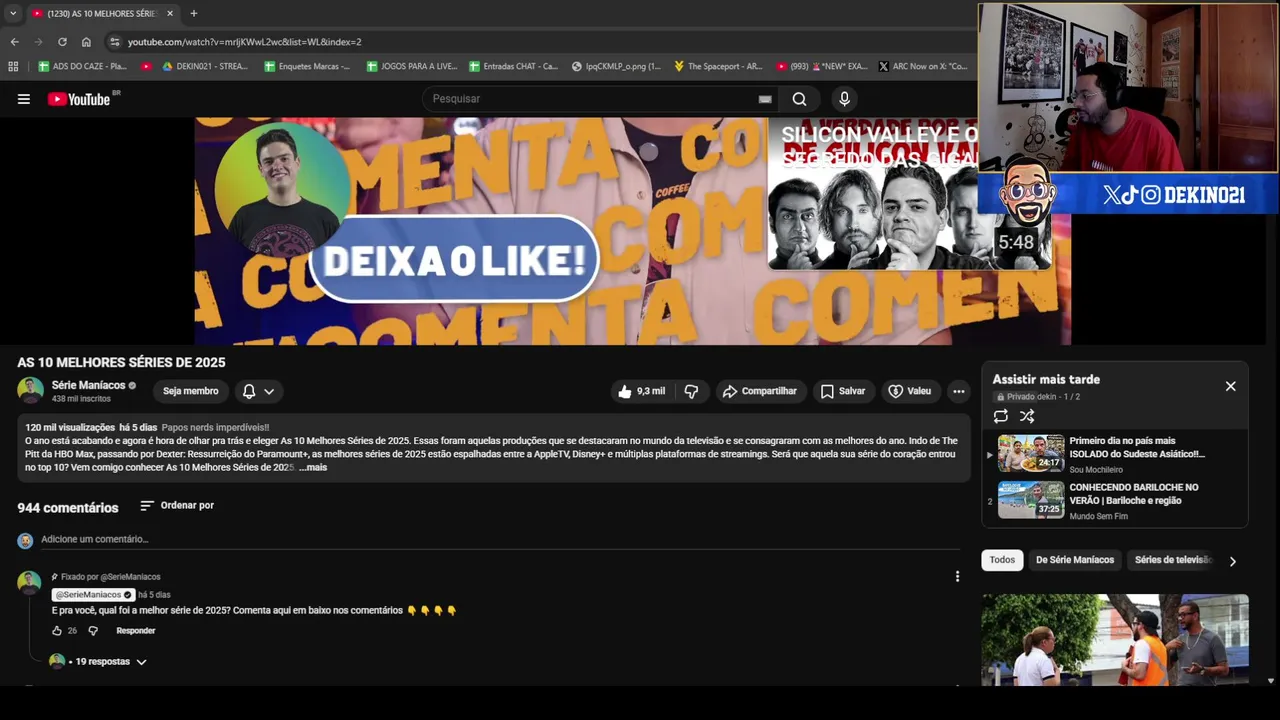Image resolution: width=1280 pixels, height=720 pixels.
Task: Click the Valeu thanks button
Action: click(x=910, y=391)
